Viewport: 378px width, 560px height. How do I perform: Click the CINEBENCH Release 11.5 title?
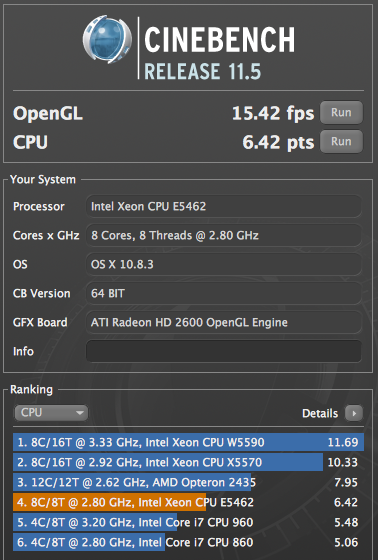219,53
